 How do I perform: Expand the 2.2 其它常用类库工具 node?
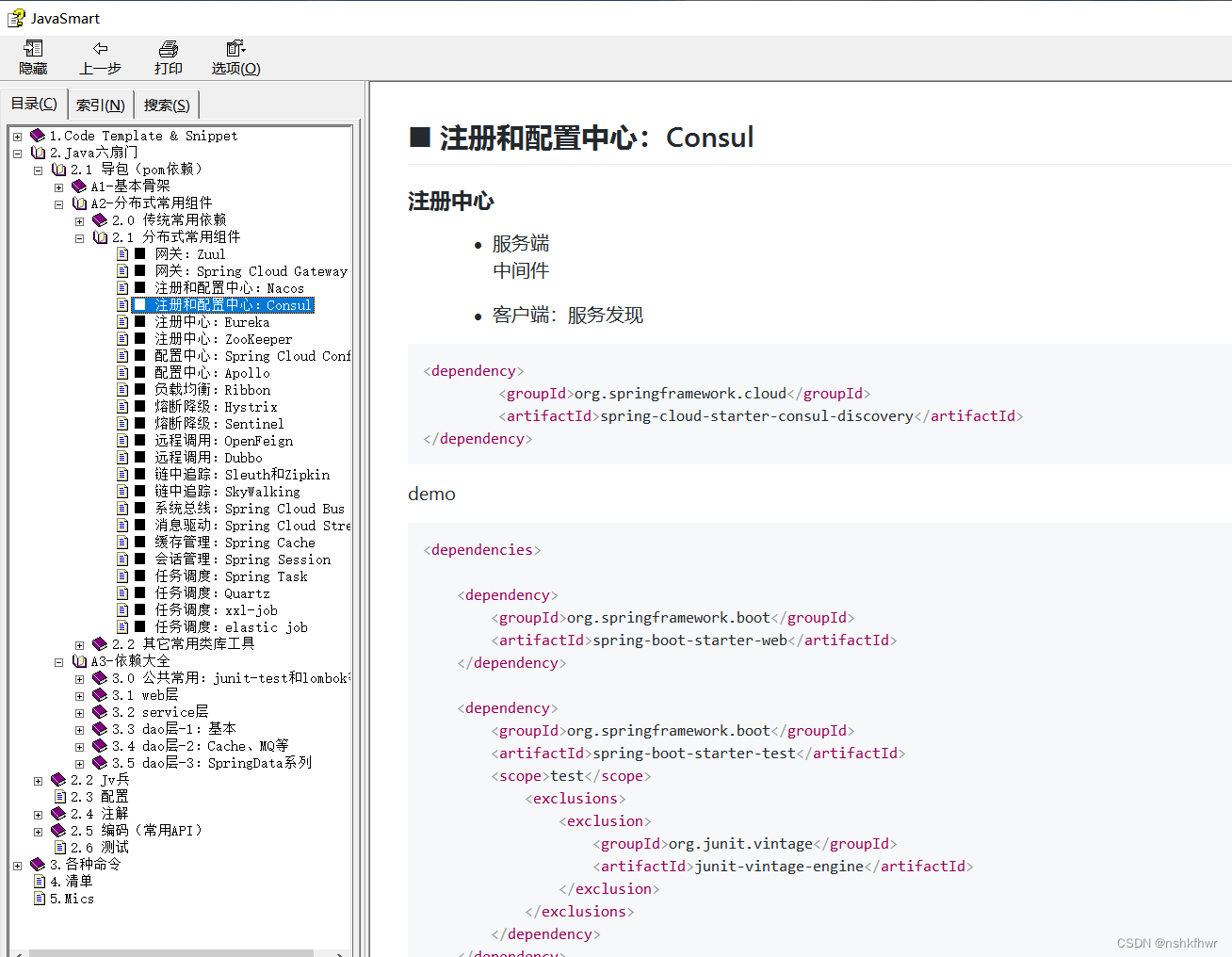[79, 645]
